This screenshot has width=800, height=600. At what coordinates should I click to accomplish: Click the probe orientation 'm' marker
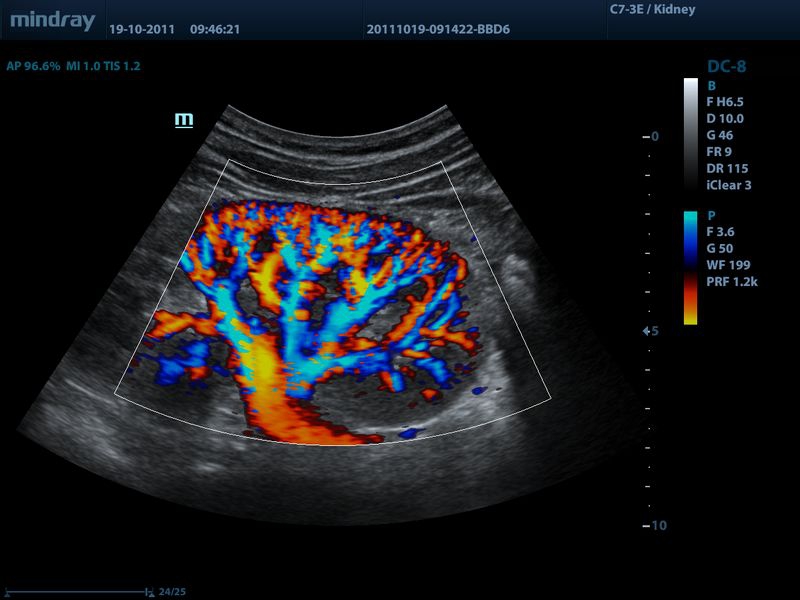tap(184, 120)
